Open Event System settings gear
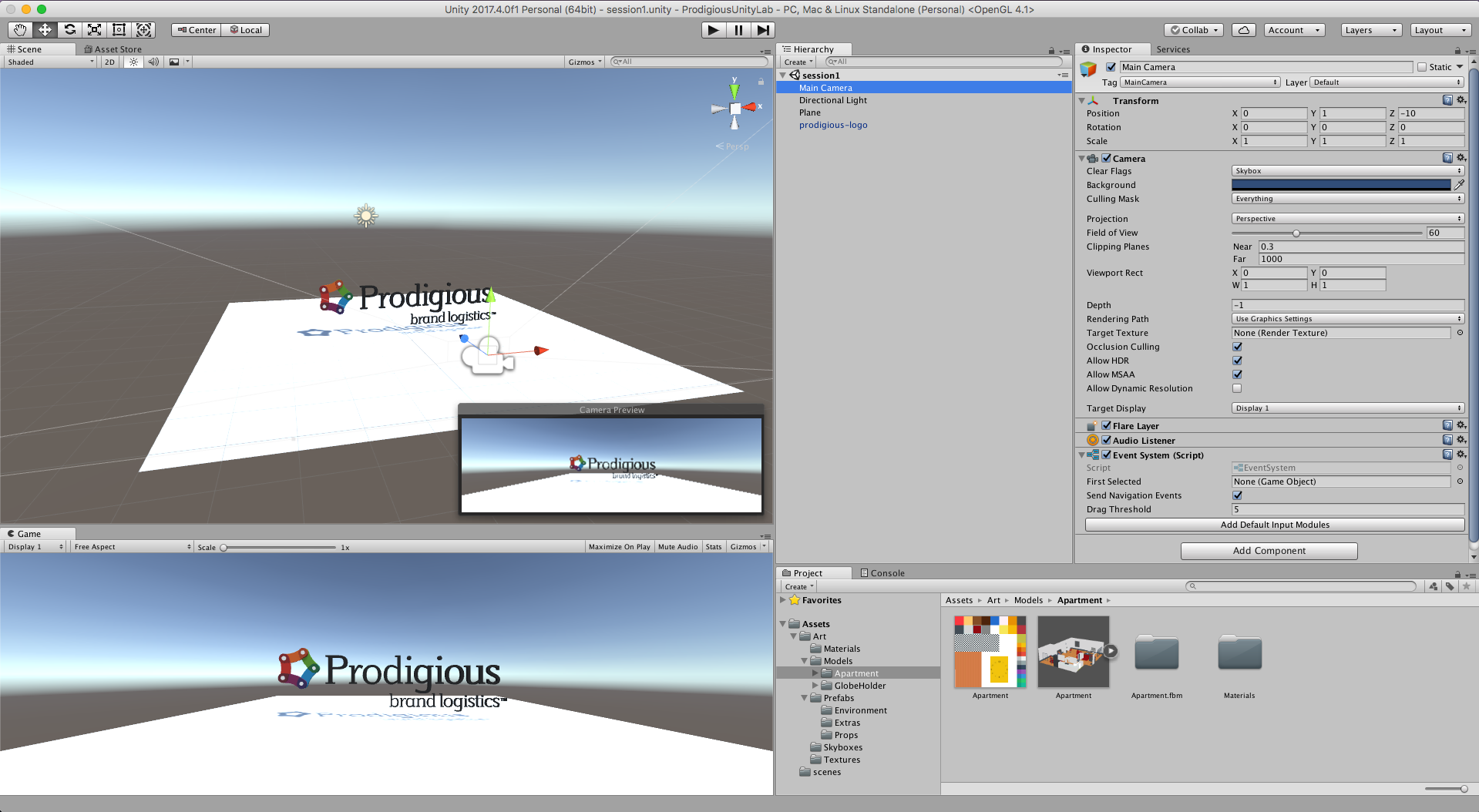Viewport: 1479px width, 812px height. (x=1461, y=455)
